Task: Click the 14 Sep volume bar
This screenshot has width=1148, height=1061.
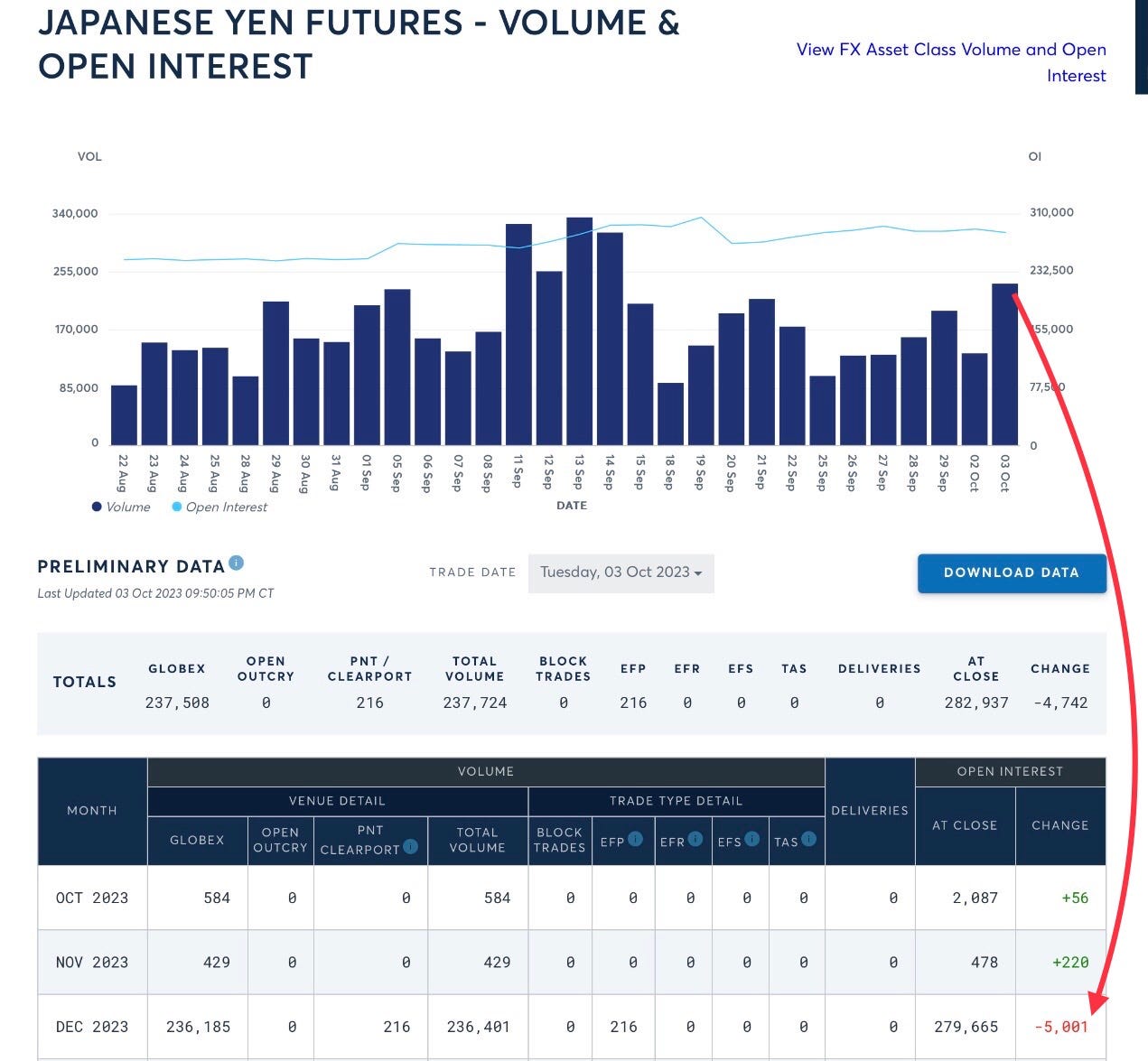Action: tap(610, 339)
